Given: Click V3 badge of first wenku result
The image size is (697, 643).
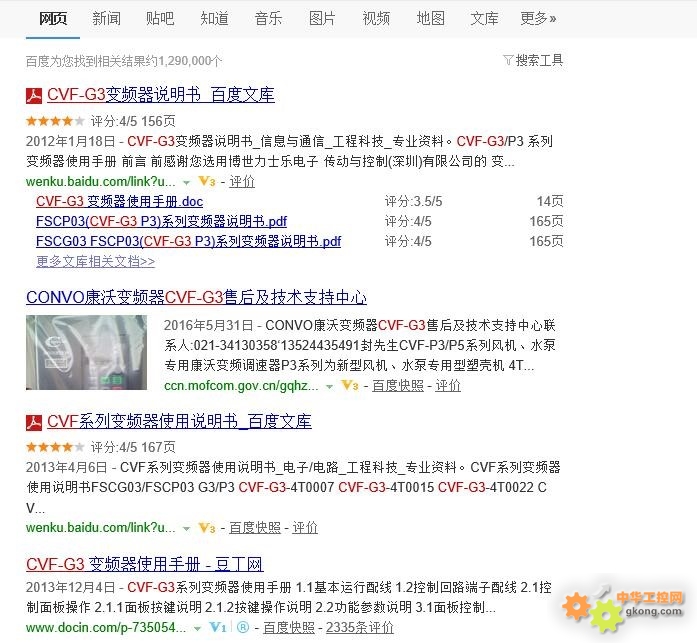Looking at the screenshot, I should coord(207,181).
